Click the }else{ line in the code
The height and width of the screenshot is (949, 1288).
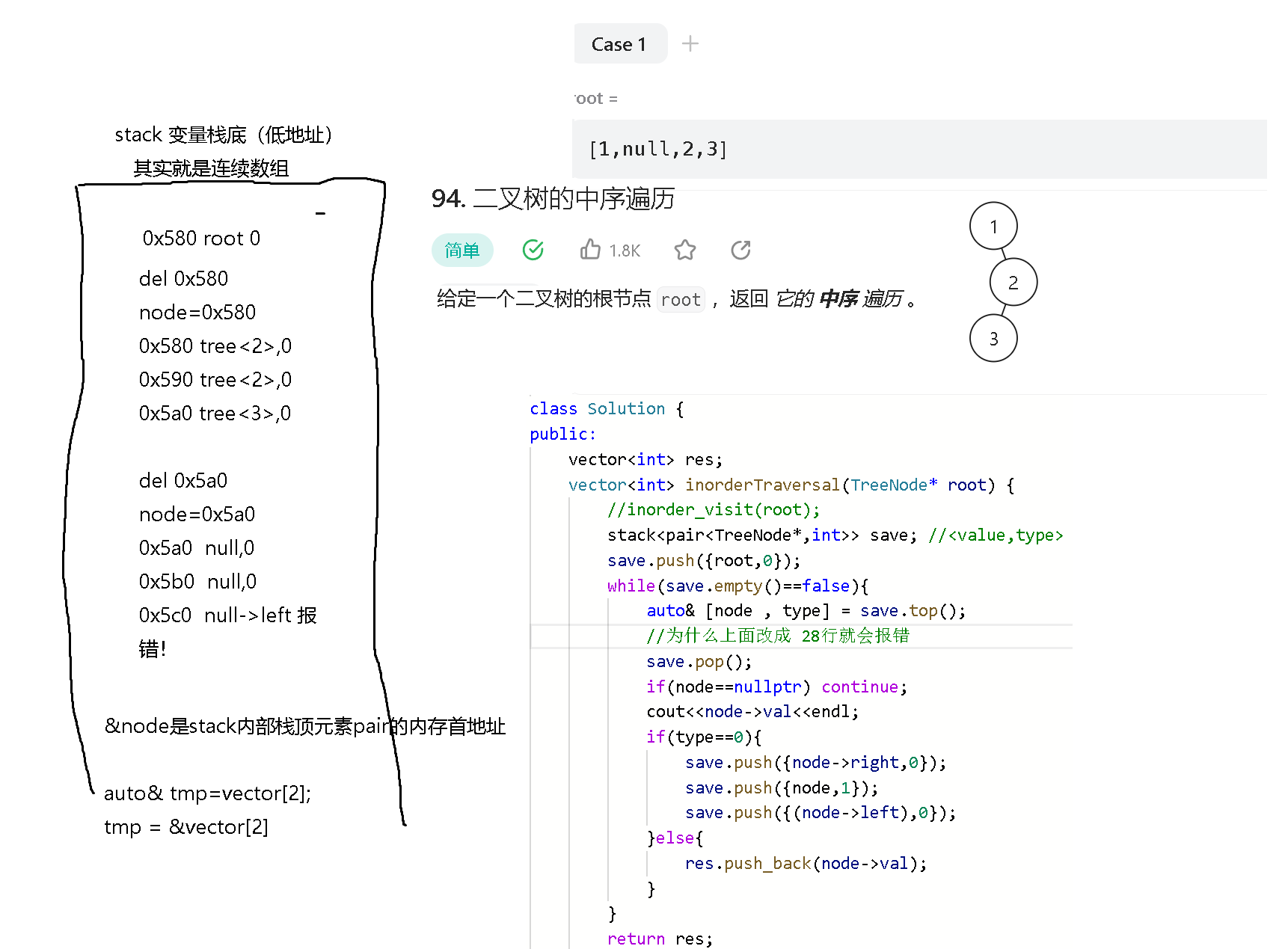pos(675,838)
